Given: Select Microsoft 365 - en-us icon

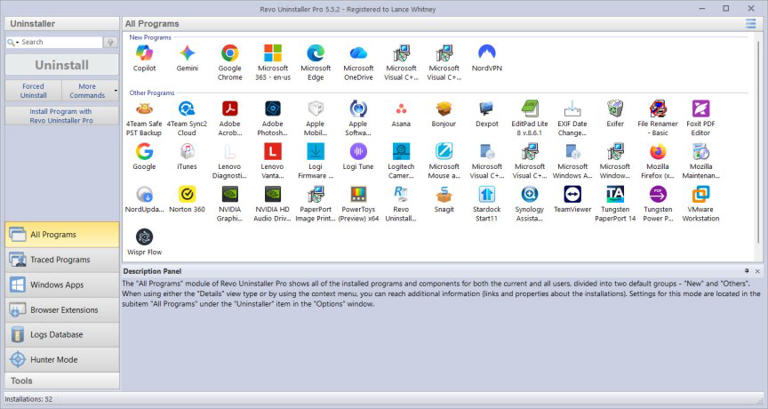Looking at the screenshot, I should click(273, 53).
